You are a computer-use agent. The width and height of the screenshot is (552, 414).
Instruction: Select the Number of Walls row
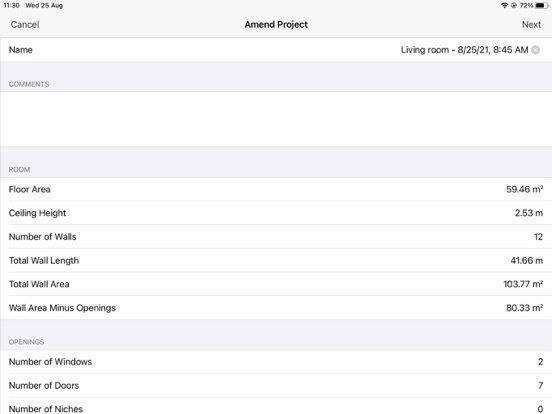click(276, 237)
